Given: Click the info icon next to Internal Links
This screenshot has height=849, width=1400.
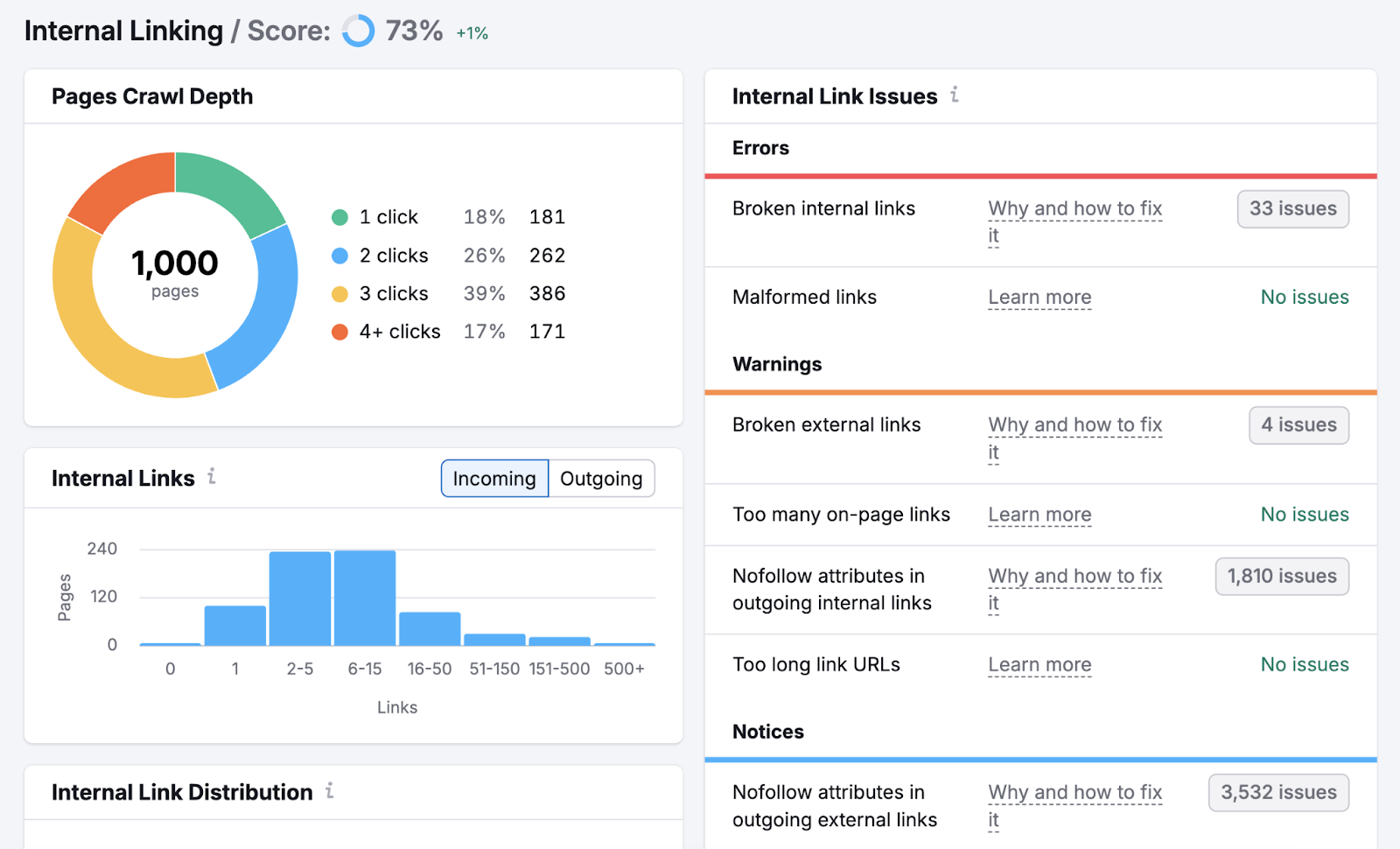Looking at the screenshot, I should [x=210, y=479].
